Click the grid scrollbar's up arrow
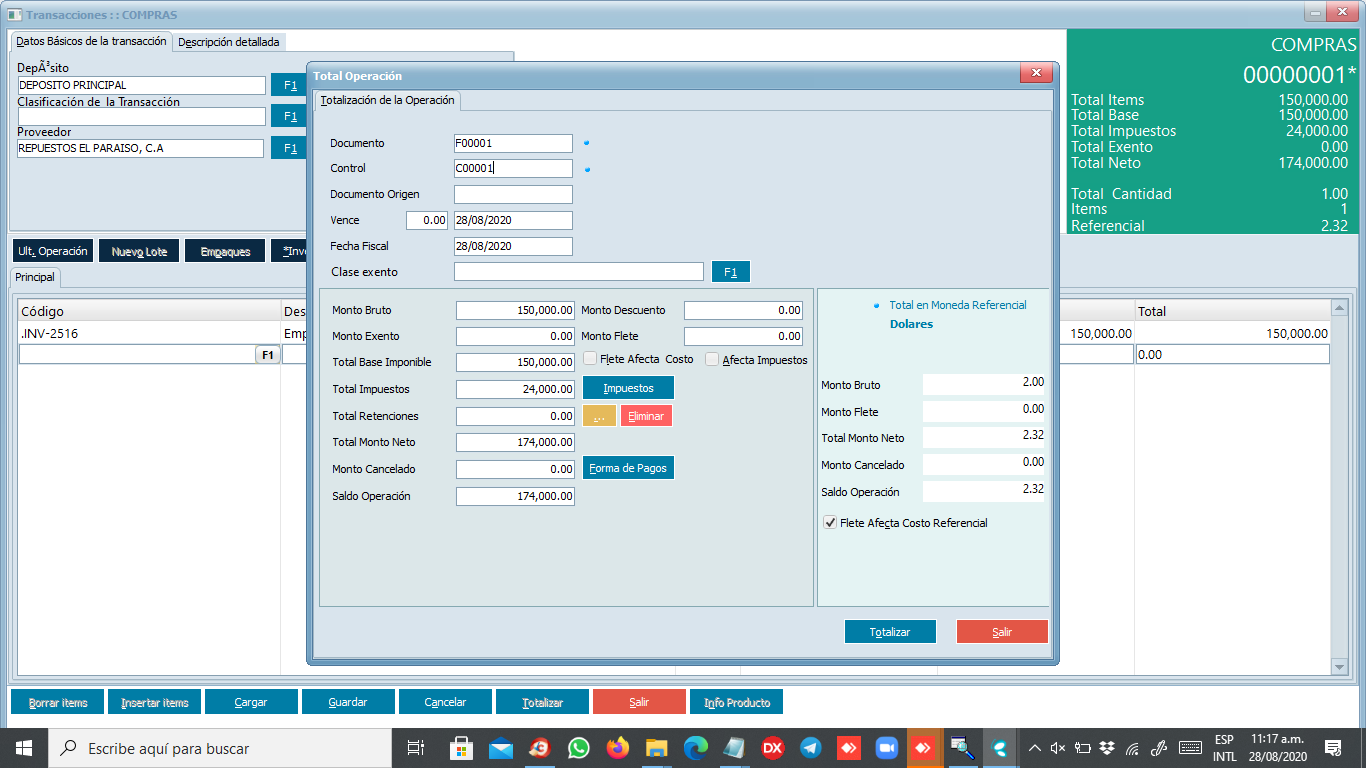The width and height of the screenshot is (1366, 768). tap(1340, 307)
